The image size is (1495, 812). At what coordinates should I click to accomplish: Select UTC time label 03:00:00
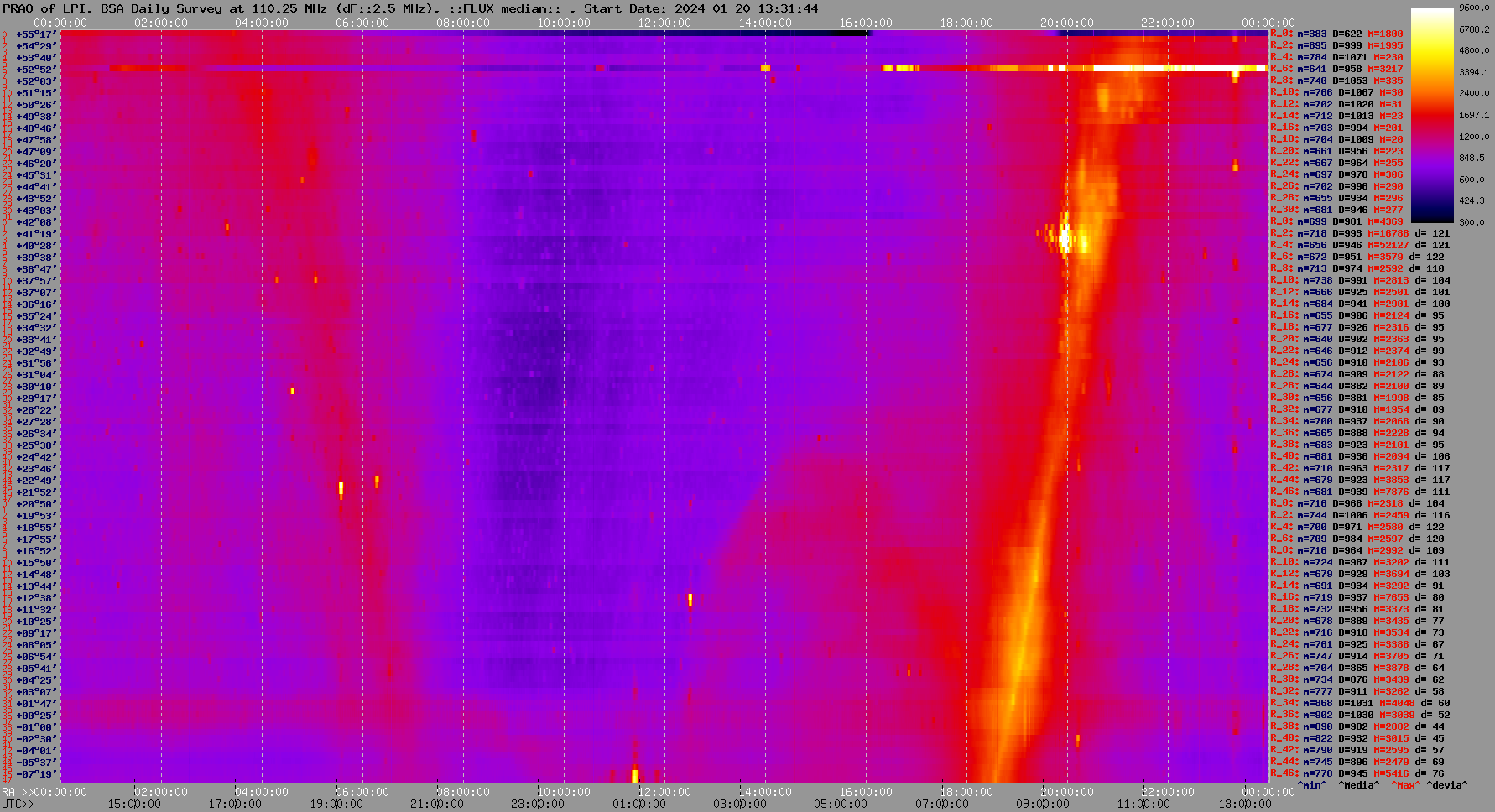point(738,804)
